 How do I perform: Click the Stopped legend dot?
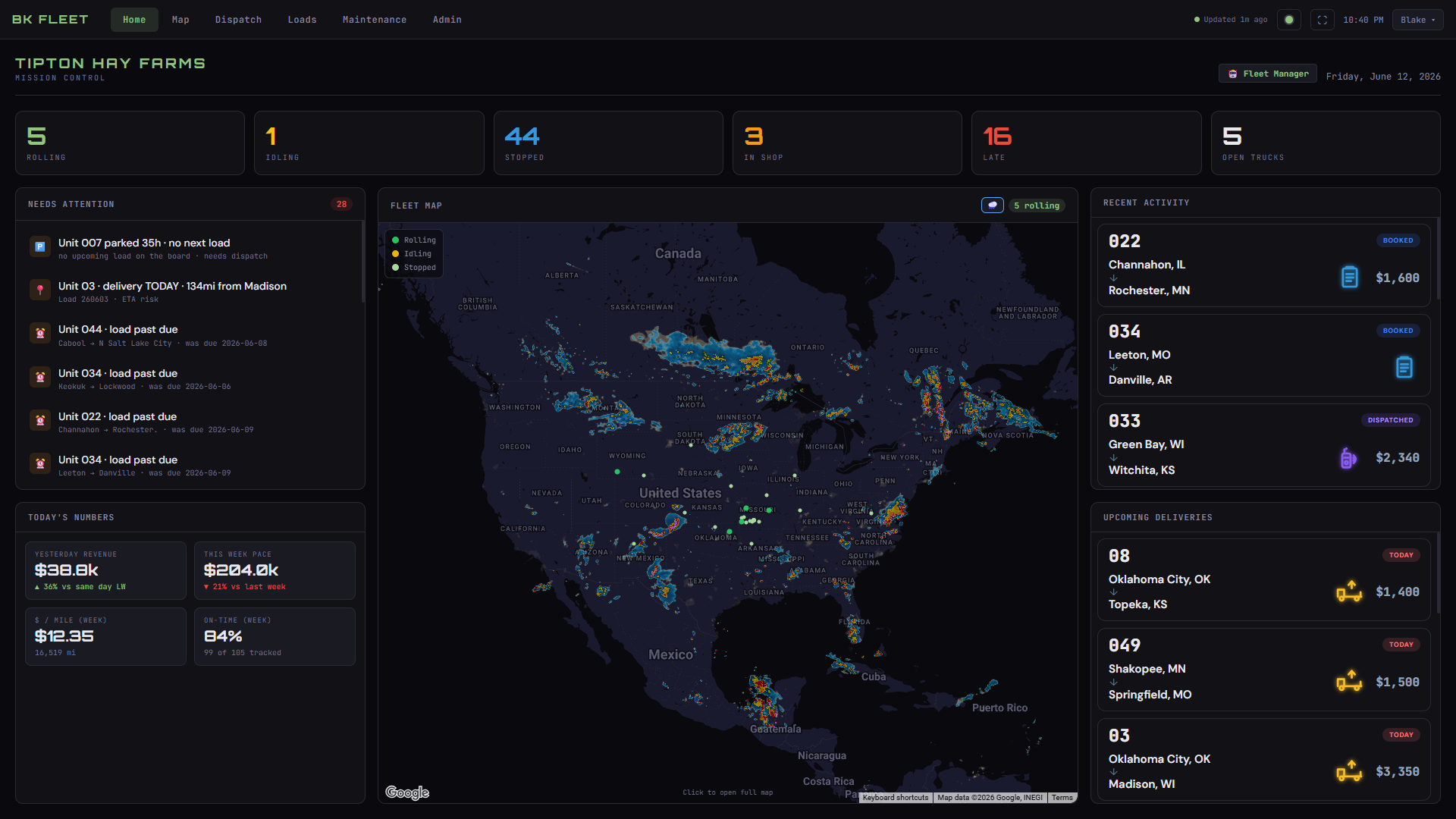coord(396,268)
